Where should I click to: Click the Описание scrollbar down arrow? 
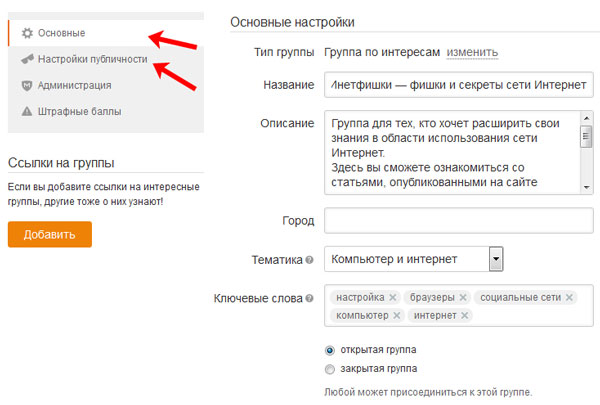[587, 187]
